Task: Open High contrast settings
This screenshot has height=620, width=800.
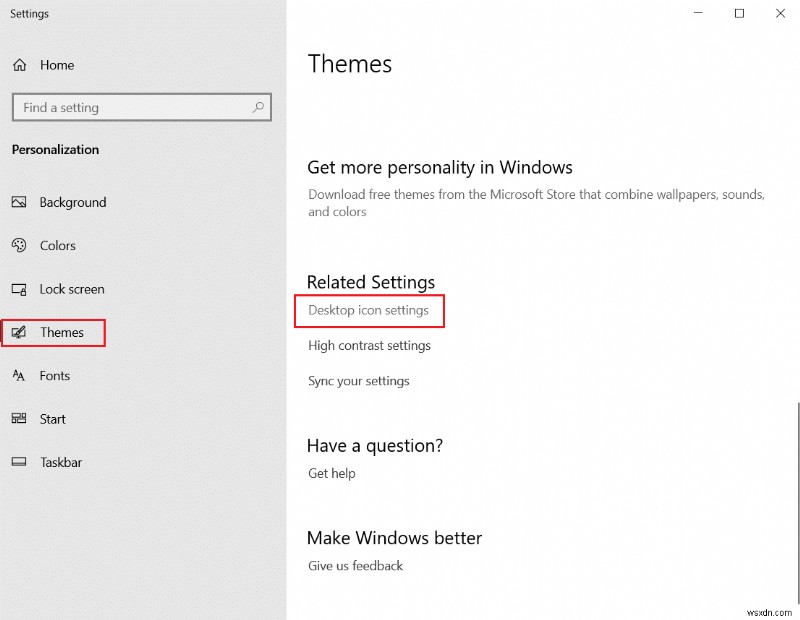Action: click(369, 345)
